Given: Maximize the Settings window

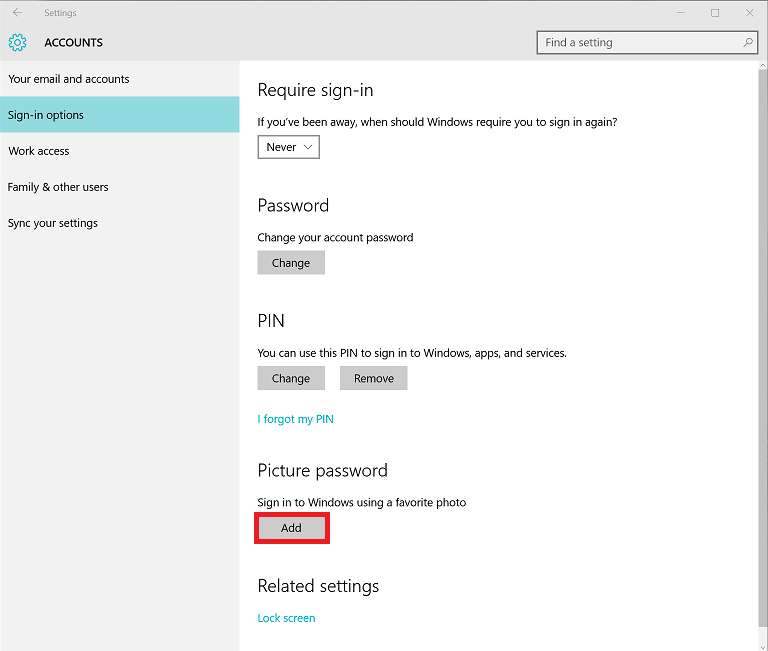Looking at the screenshot, I should (x=715, y=13).
